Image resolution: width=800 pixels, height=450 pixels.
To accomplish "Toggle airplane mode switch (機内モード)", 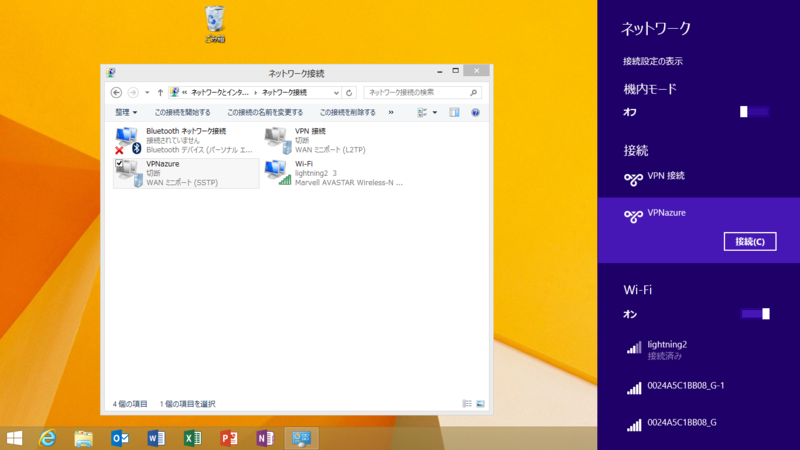I will [x=755, y=112].
